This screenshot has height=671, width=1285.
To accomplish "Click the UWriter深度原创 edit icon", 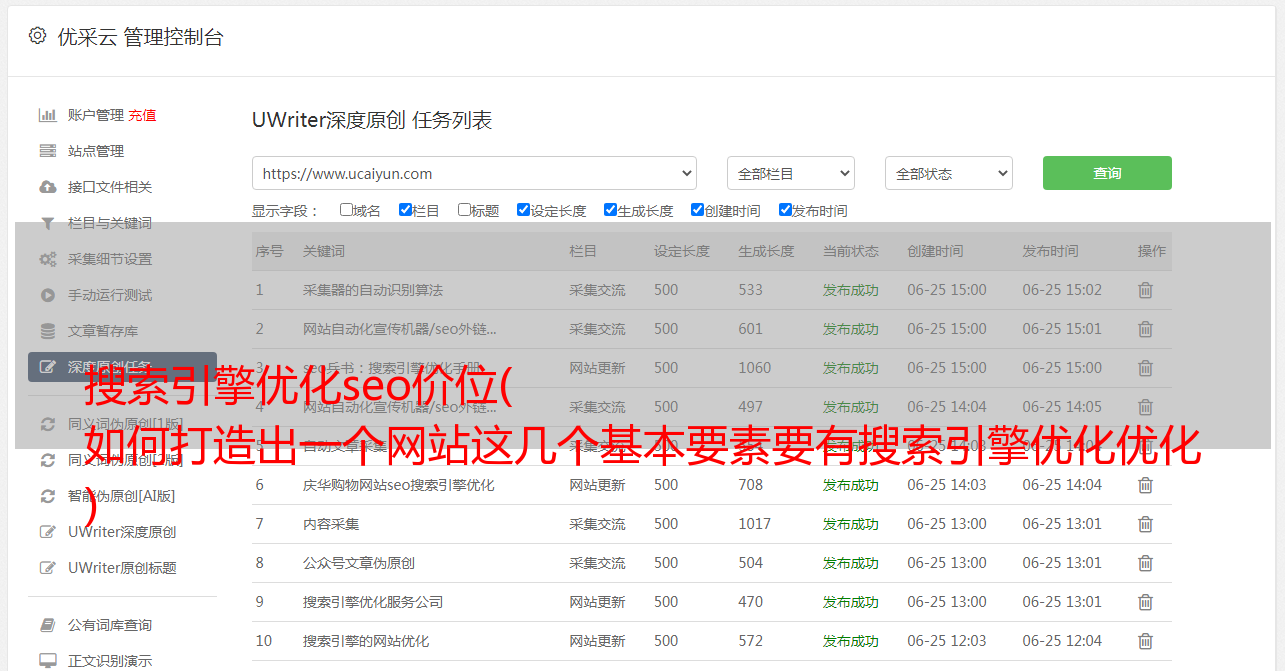I will click(x=47, y=532).
